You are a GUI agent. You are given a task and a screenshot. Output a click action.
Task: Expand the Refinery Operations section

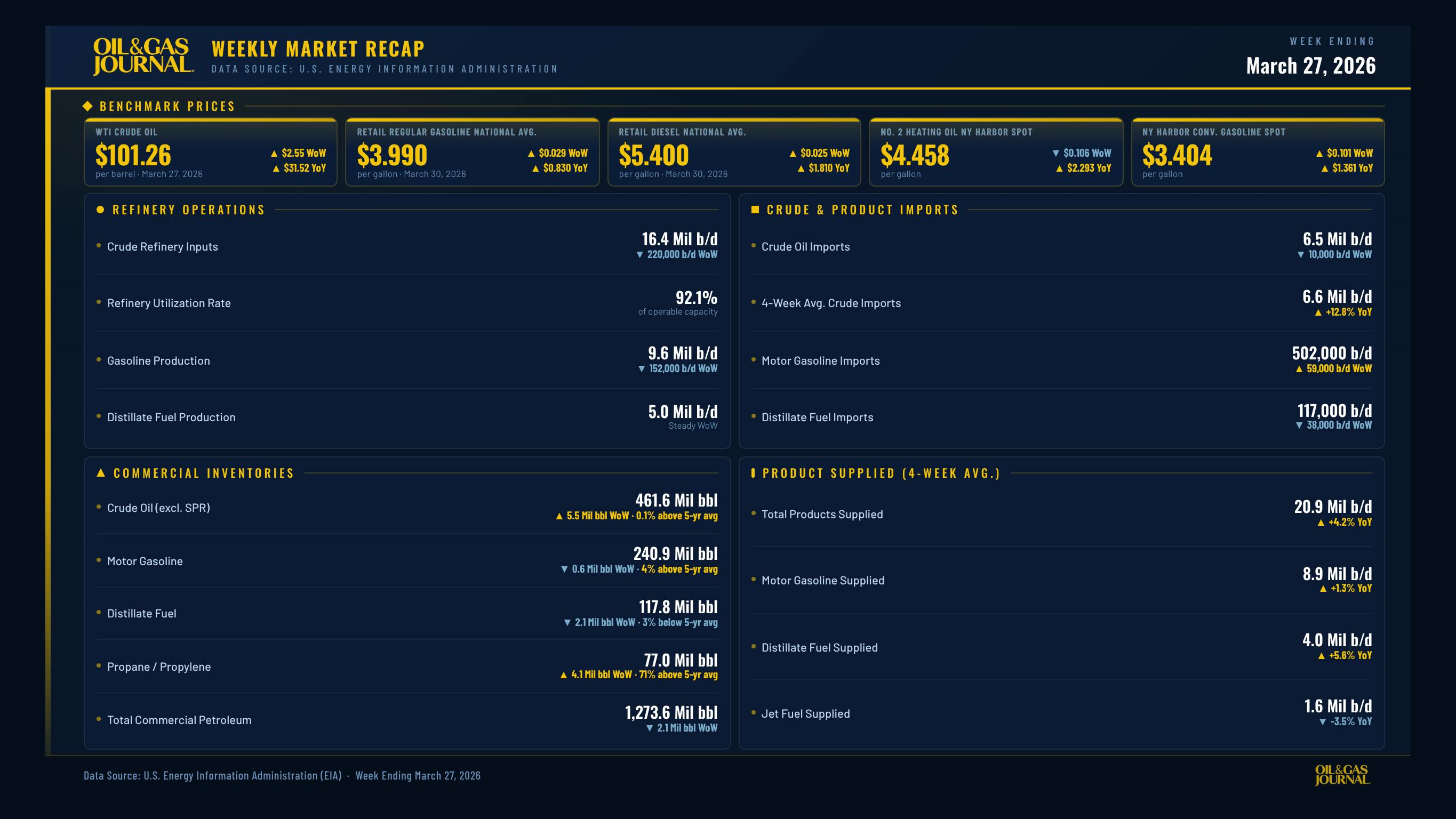(x=188, y=210)
